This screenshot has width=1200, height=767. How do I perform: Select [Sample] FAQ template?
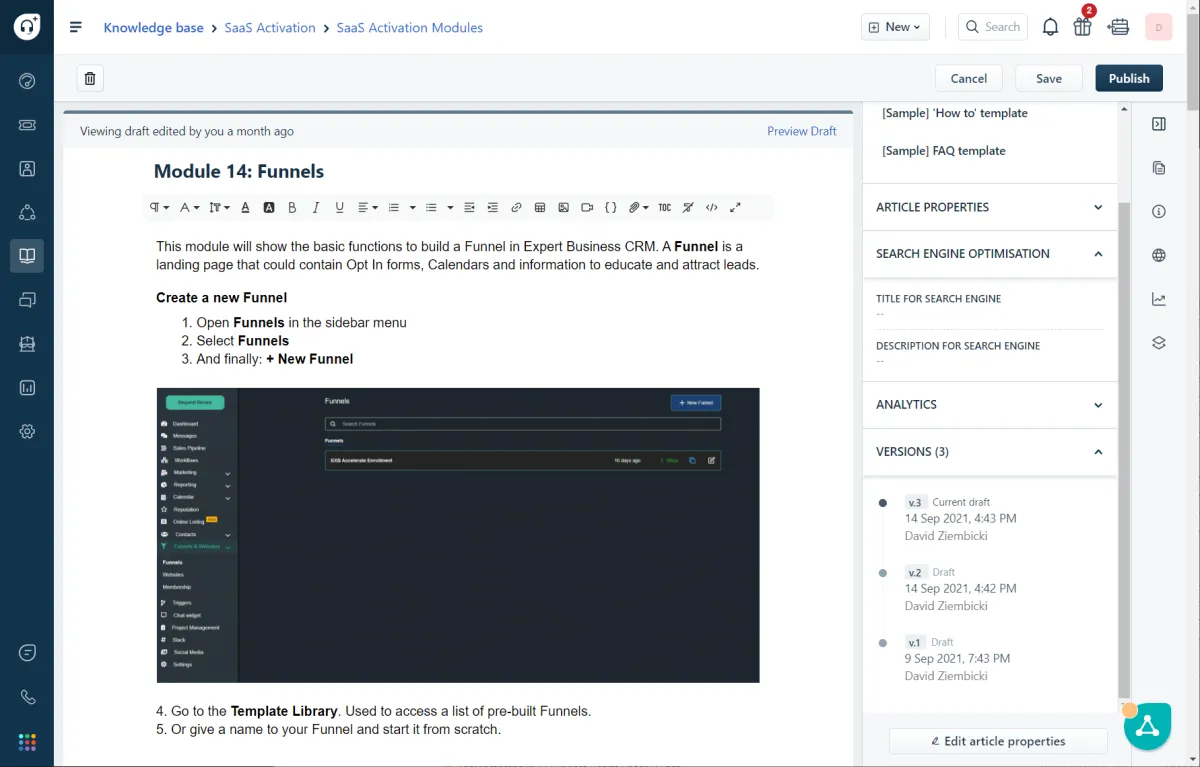(x=943, y=151)
